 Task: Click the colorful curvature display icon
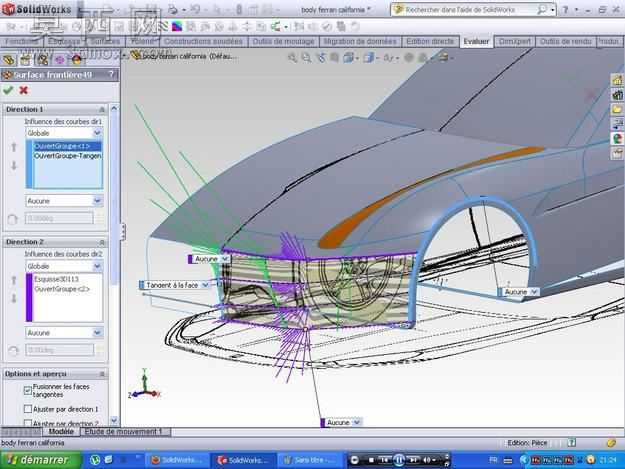point(177,27)
